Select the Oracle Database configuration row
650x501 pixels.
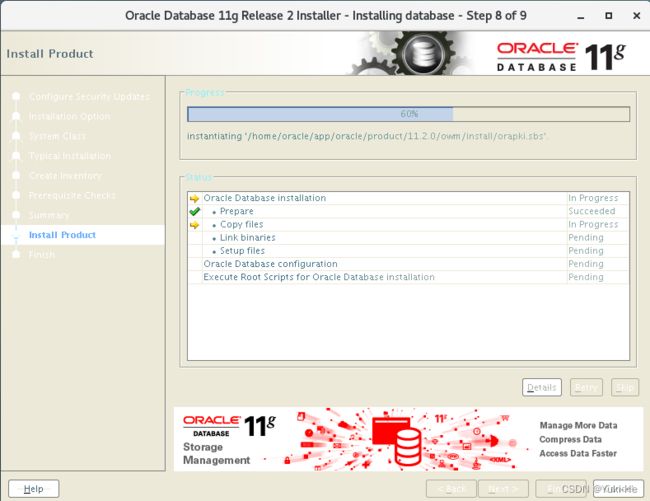point(408,264)
